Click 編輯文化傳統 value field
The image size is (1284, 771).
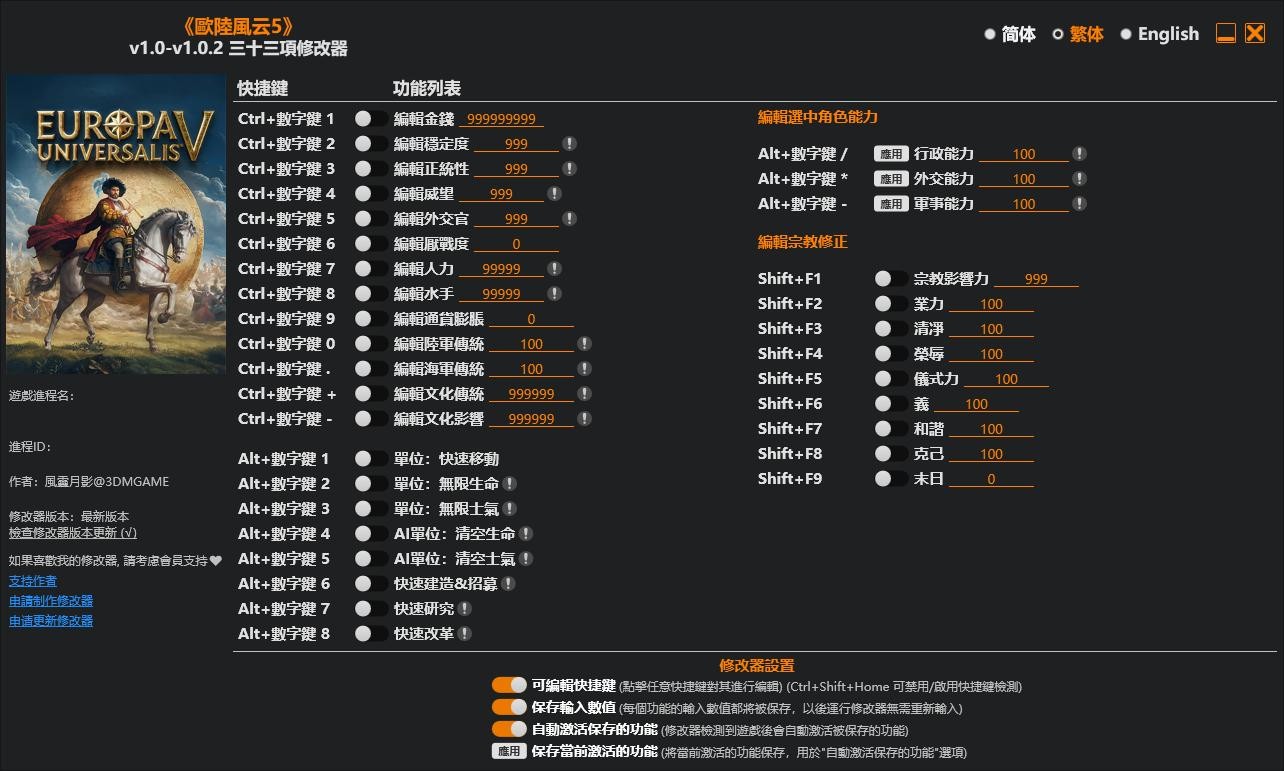[532, 394]
